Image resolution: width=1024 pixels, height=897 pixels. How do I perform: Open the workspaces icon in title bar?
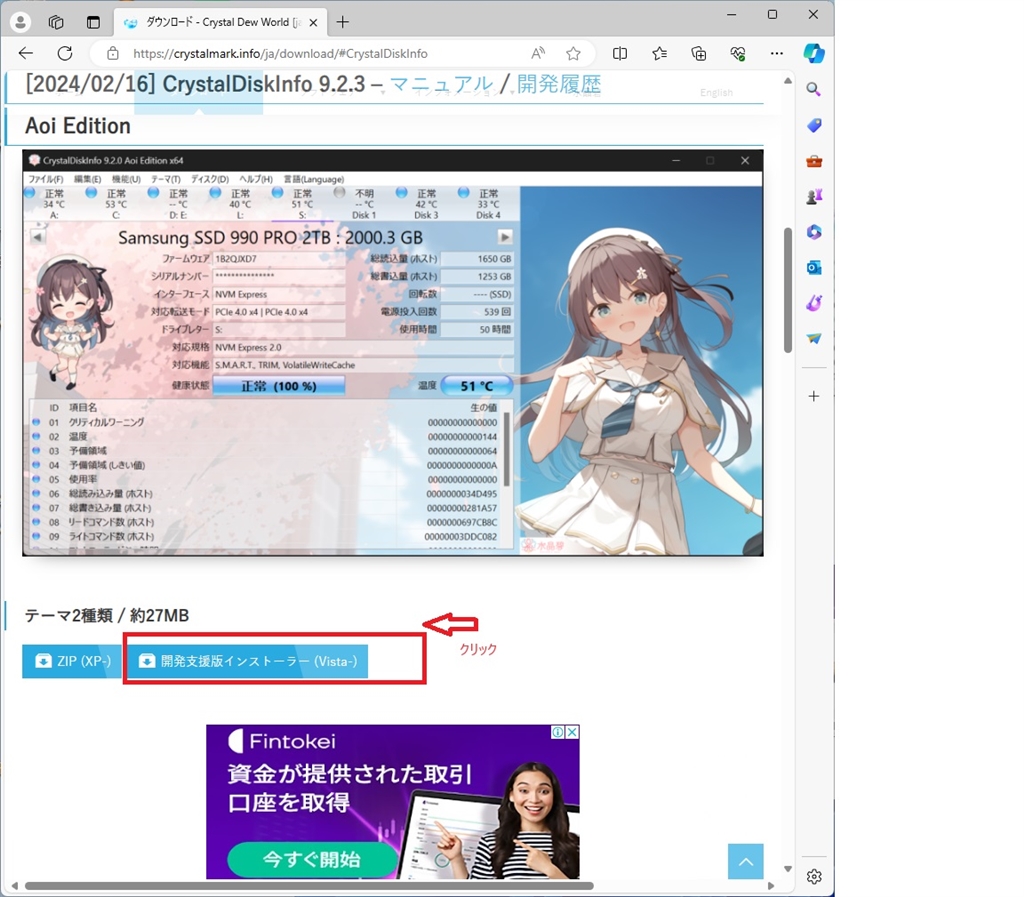(x=56, y=22)
